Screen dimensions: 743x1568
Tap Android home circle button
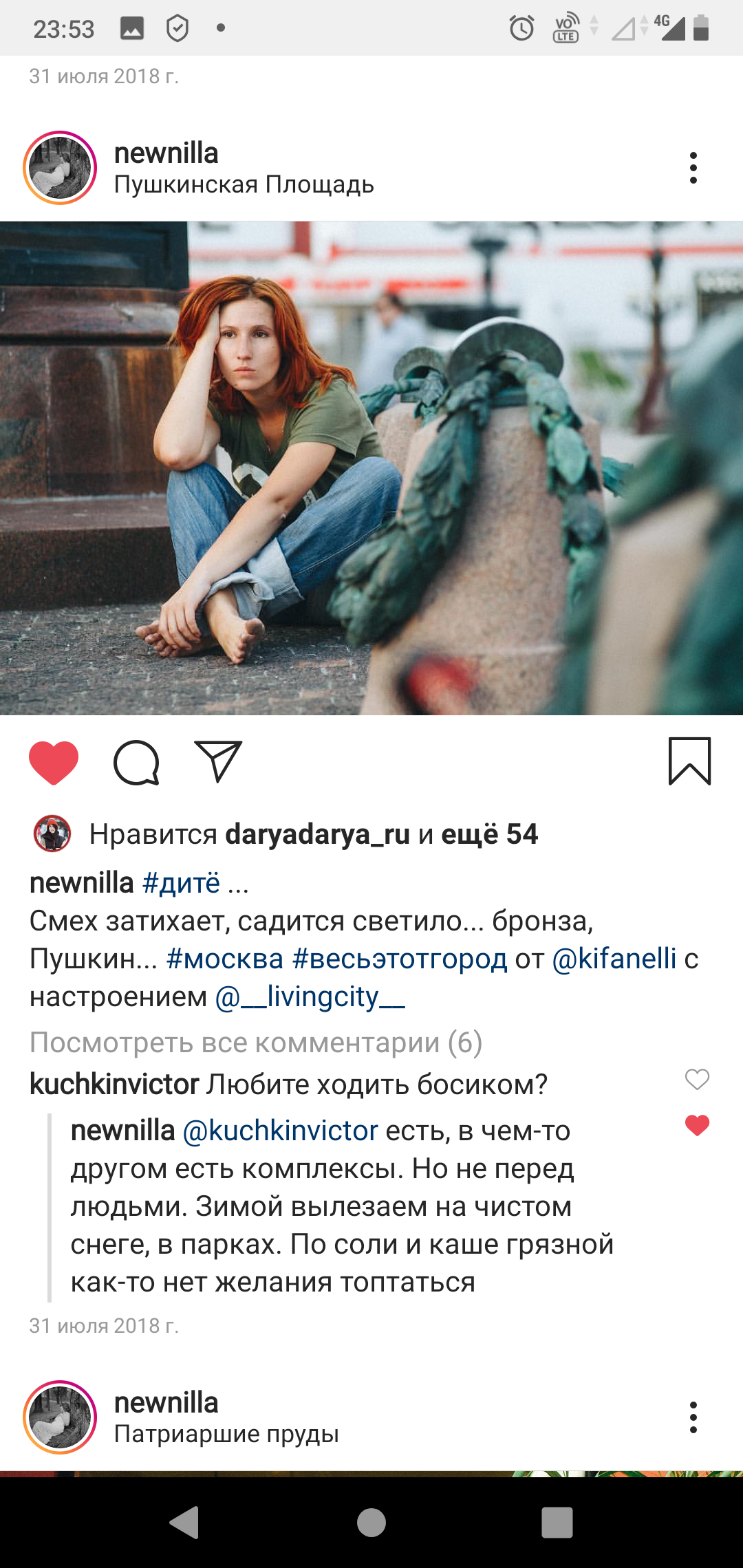[371, 1522]
